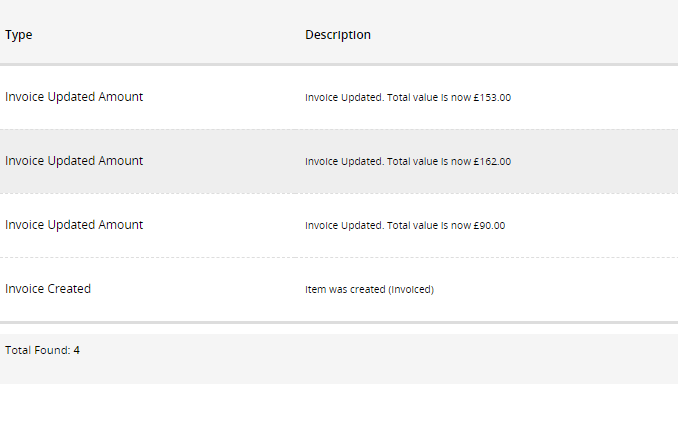Click the amount £162.00
The height and width of the screenshot is (422, 678).
(492, 161)
